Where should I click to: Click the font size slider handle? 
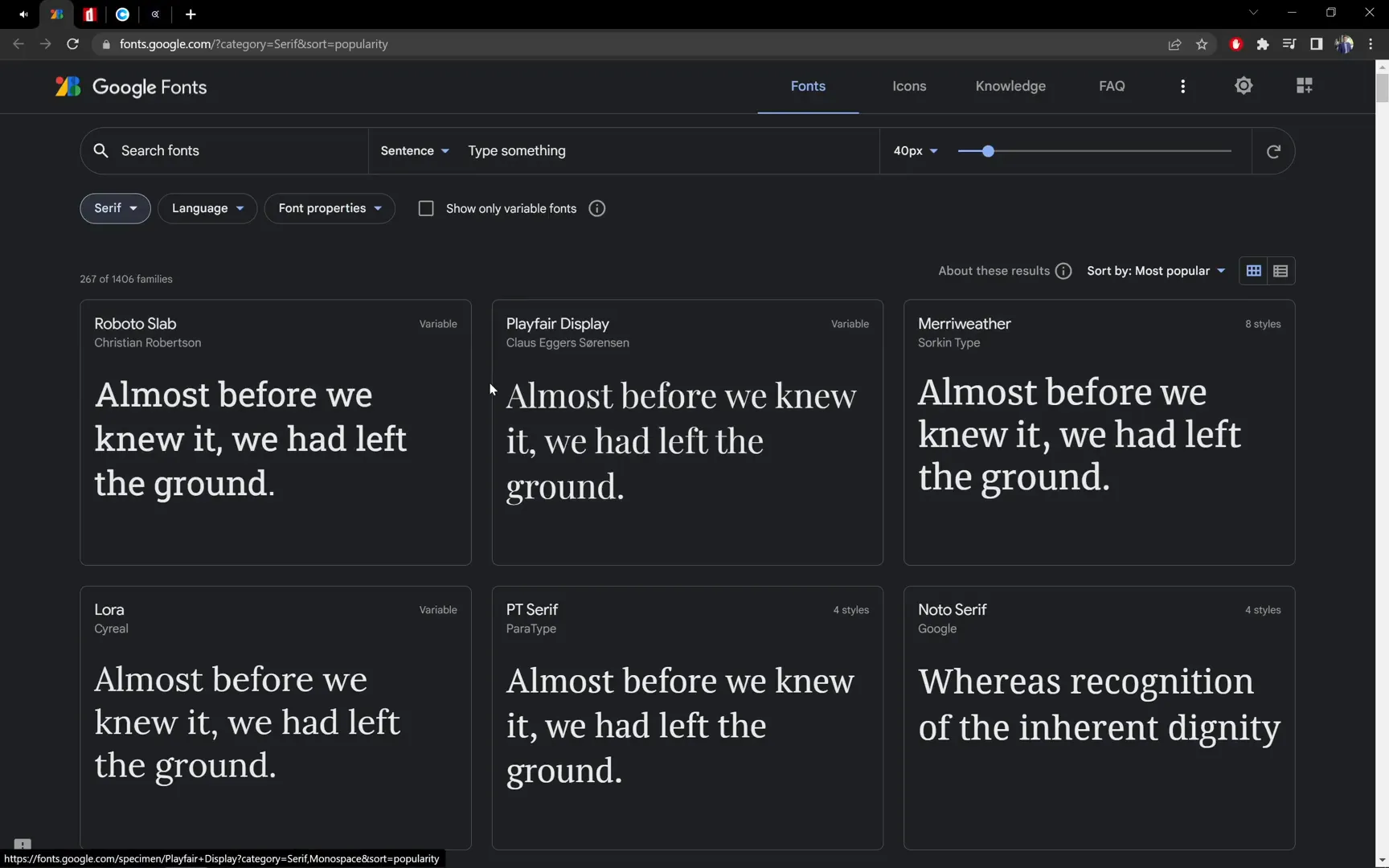point(988,151)
